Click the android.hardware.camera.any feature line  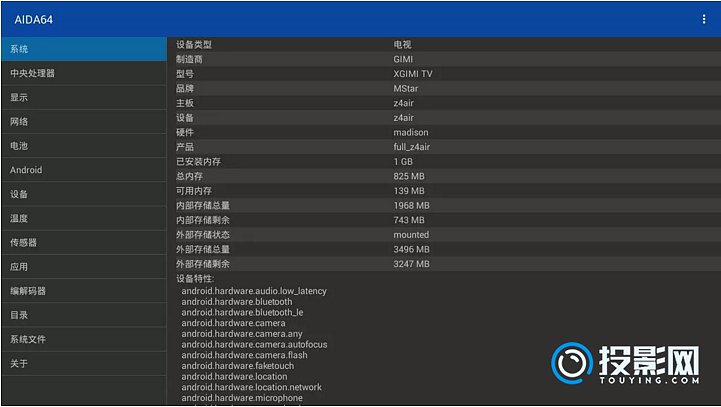click(x=242, y=334)
